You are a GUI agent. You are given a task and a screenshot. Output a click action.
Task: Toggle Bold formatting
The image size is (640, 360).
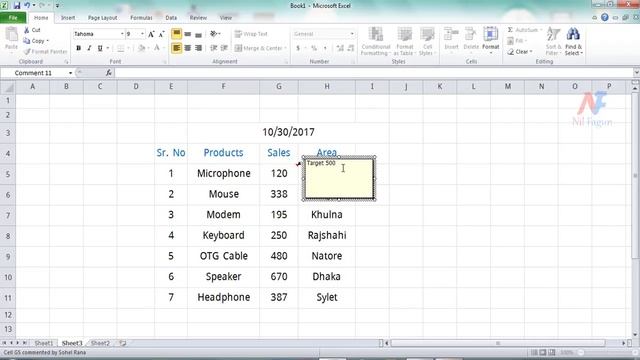(x=78, y=48)
